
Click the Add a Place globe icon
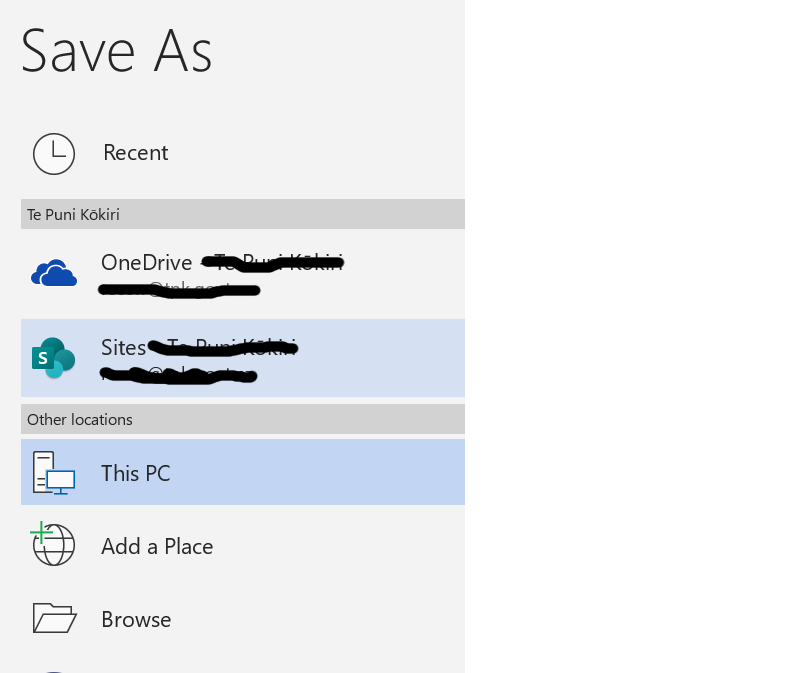(53, 544)
